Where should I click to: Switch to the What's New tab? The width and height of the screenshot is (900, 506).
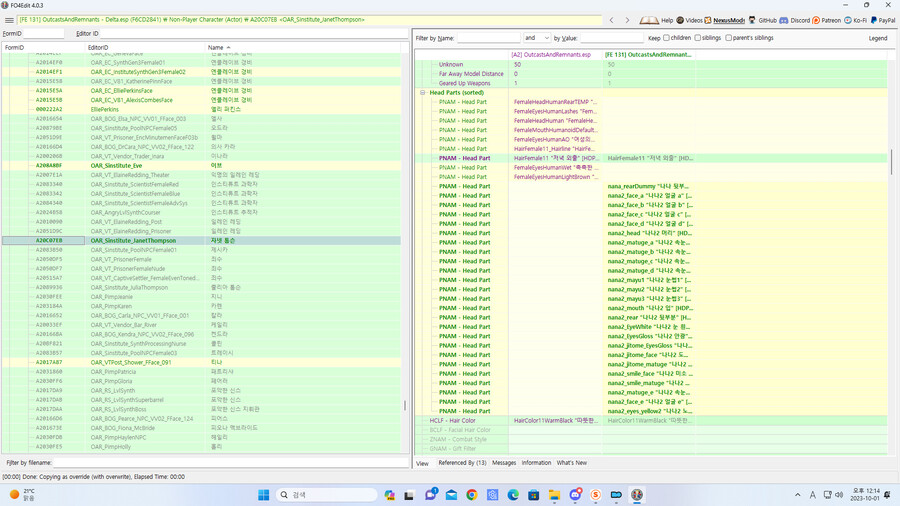pos(572,462)
